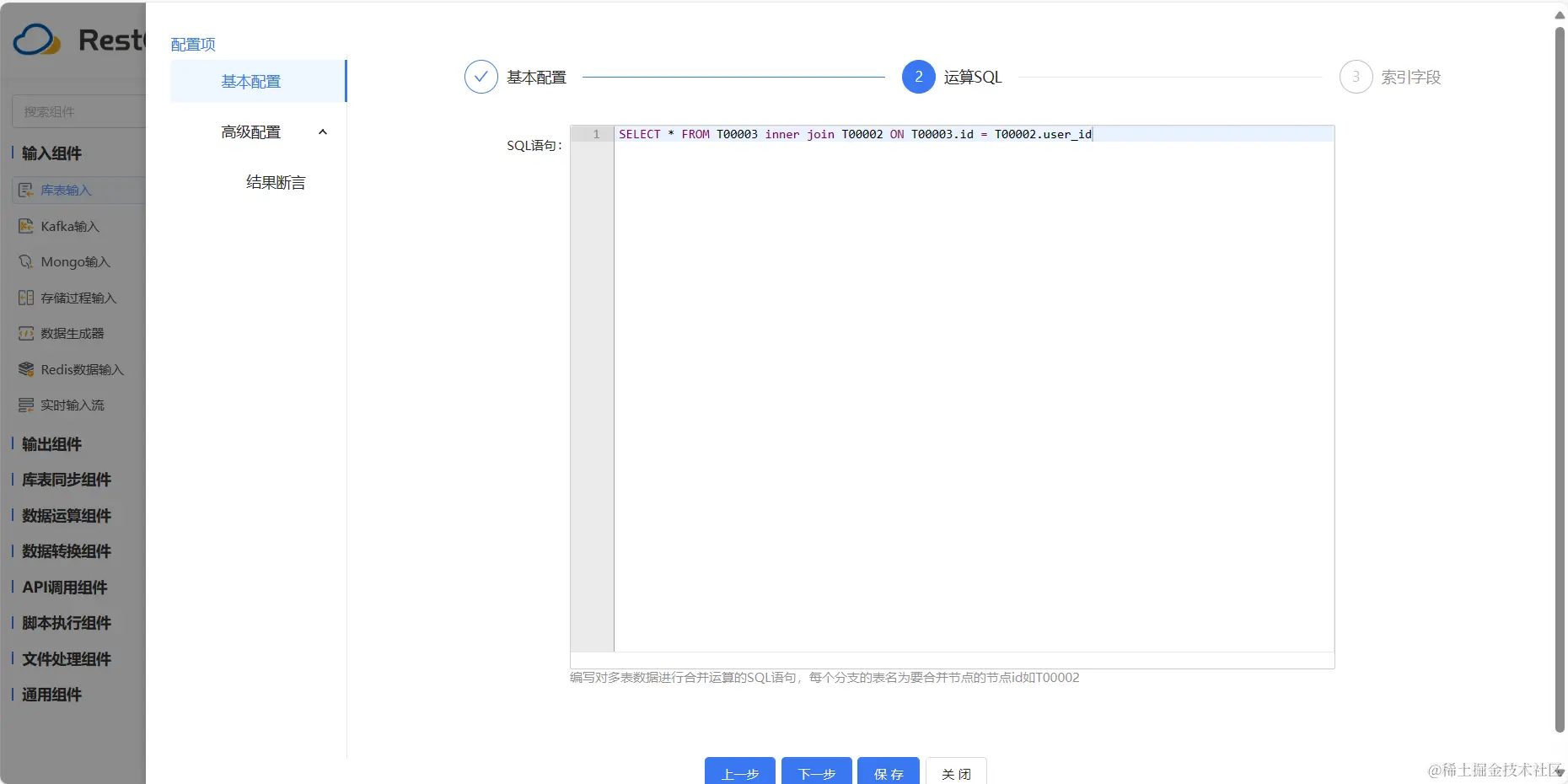Click into the SQL语句 code editor
Image resolution: width=1568 pixels, height=784 pixels.
(x=974, y=388)
